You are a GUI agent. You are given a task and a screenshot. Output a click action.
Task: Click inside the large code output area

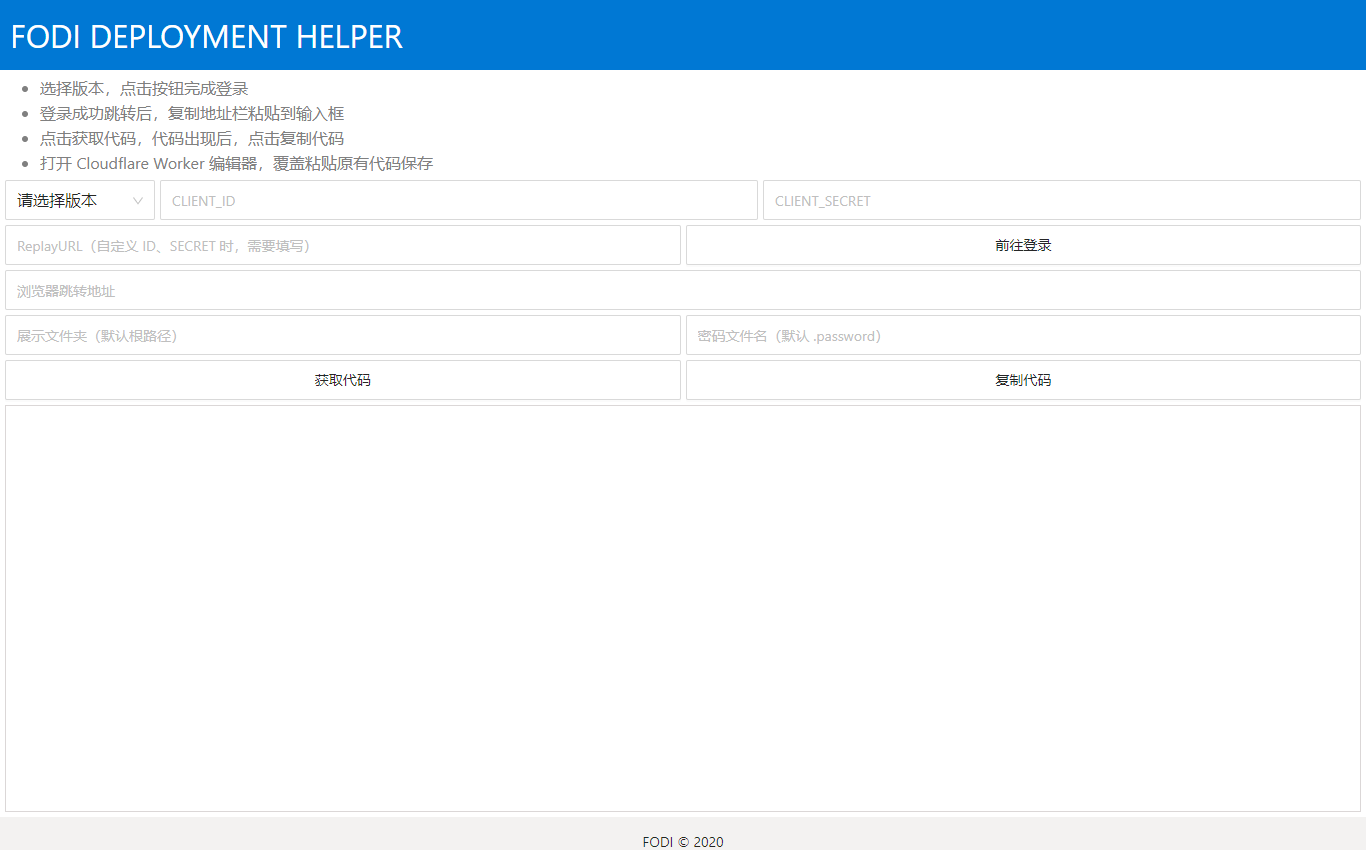[683, 608]
